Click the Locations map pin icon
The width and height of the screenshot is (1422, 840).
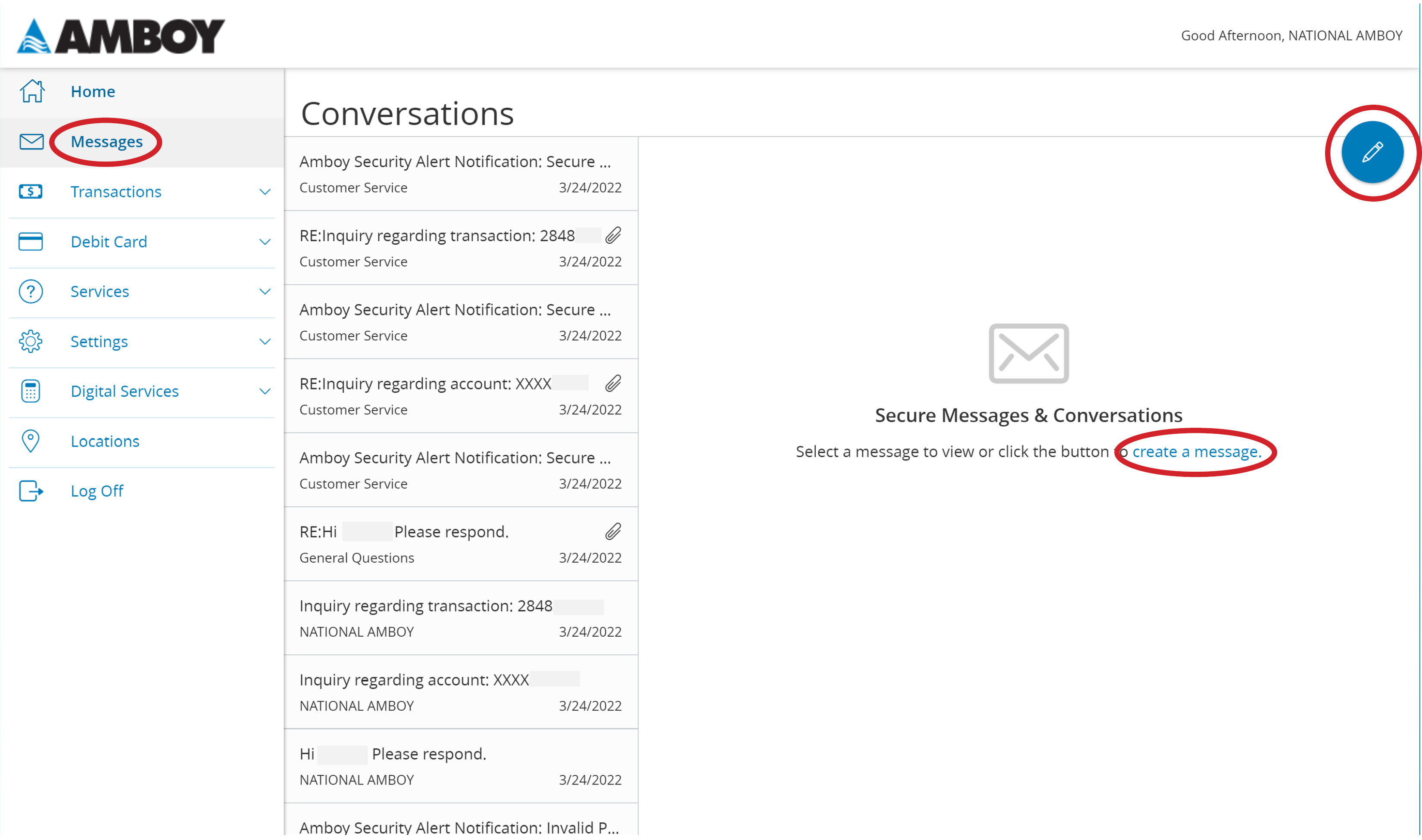coord(31,441)
